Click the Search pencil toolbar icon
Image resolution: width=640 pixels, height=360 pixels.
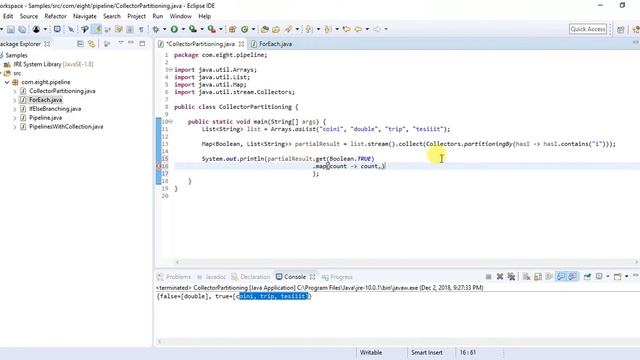click(x=288, y=29)
